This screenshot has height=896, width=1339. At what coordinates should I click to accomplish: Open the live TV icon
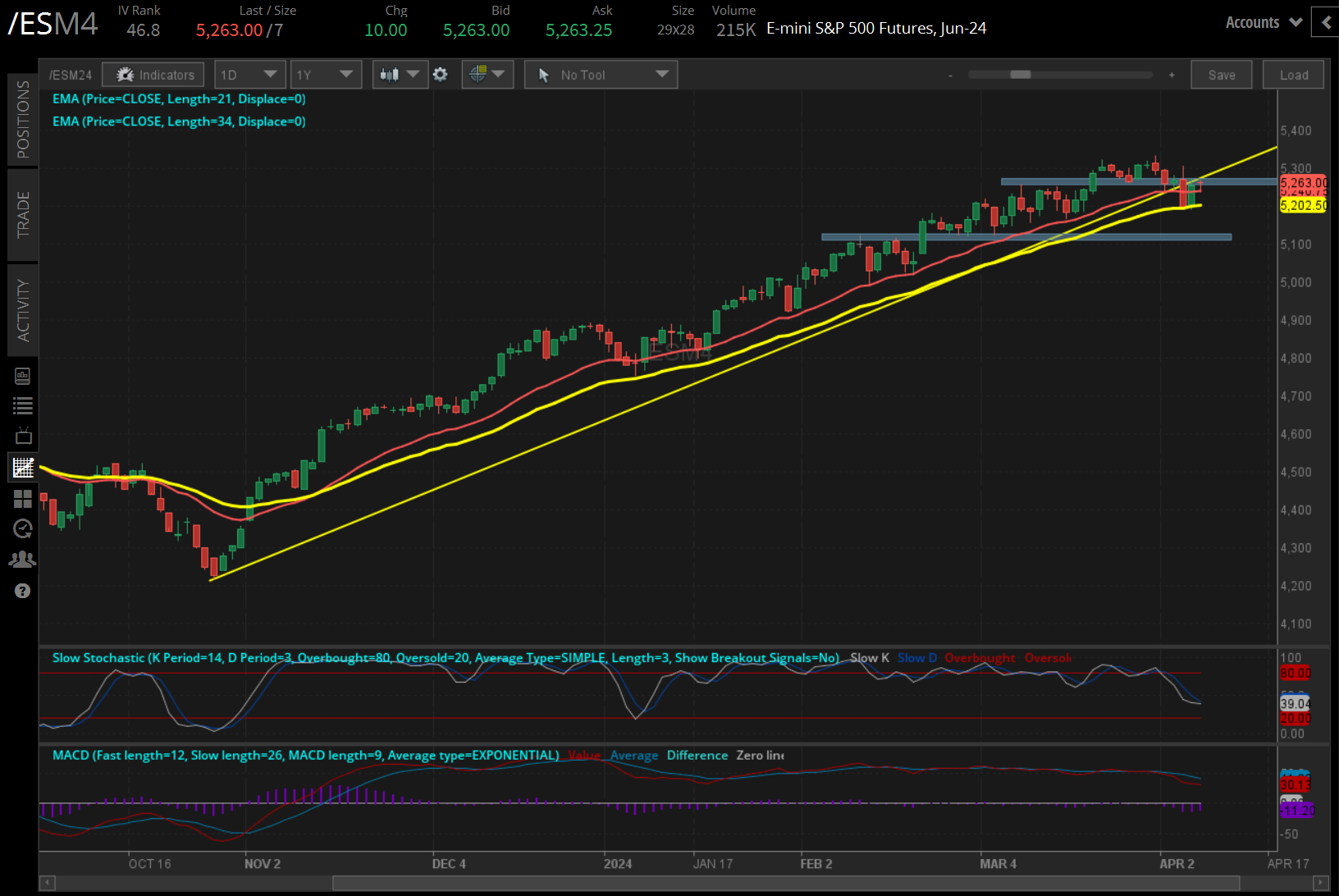point(23,436)
